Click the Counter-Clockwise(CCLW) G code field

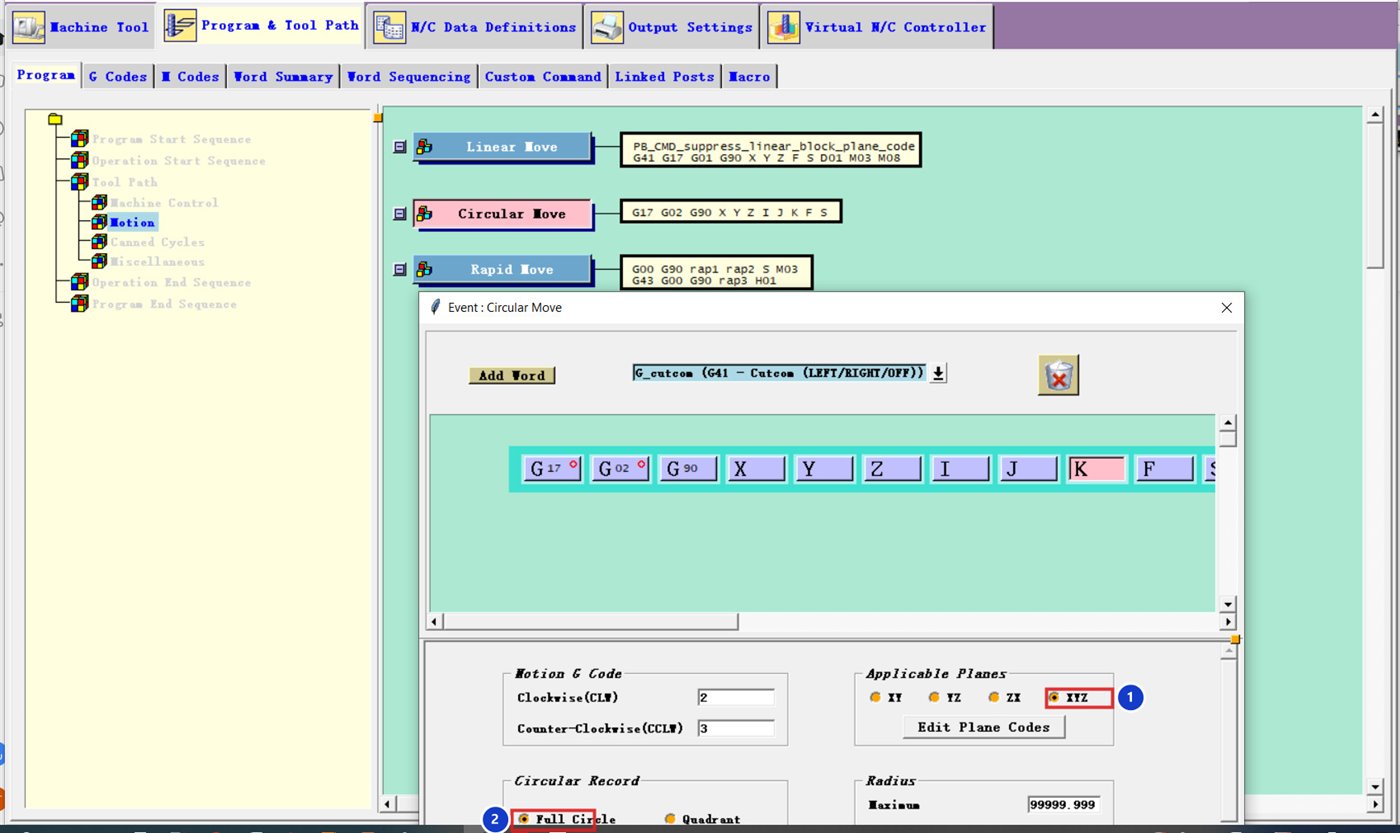point(736,728)
